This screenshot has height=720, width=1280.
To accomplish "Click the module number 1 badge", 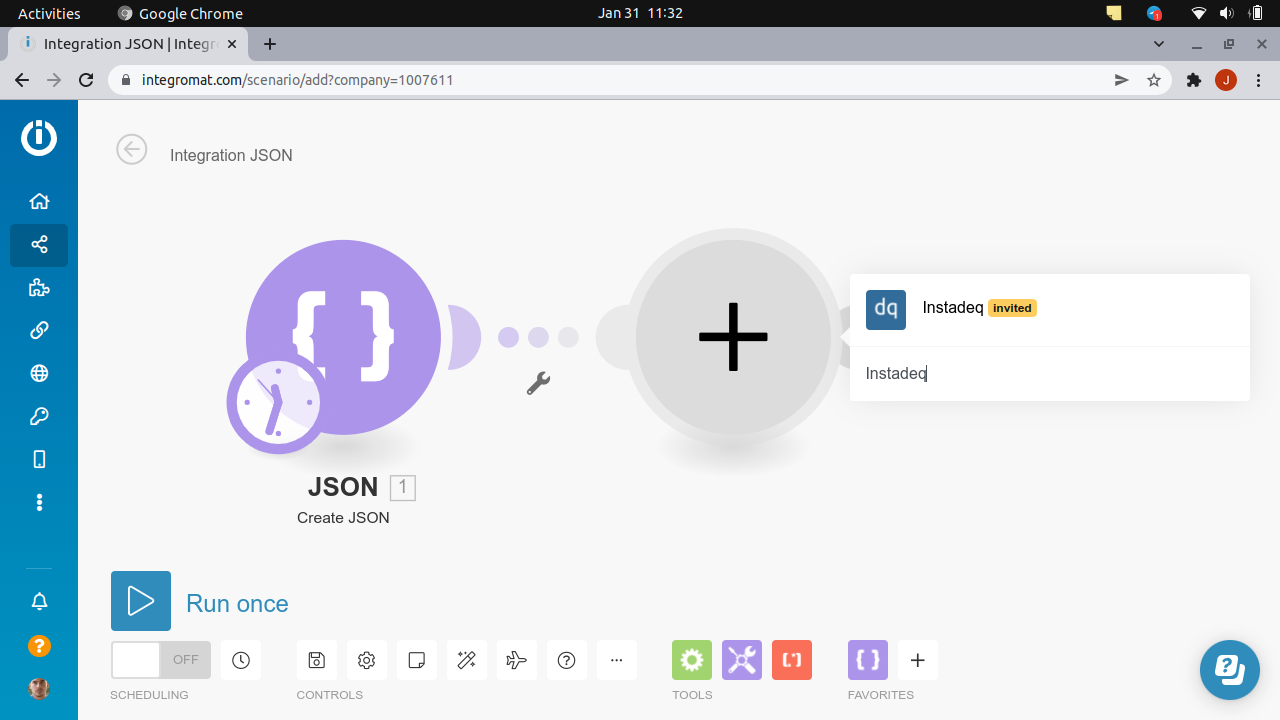I will [402, 488].
